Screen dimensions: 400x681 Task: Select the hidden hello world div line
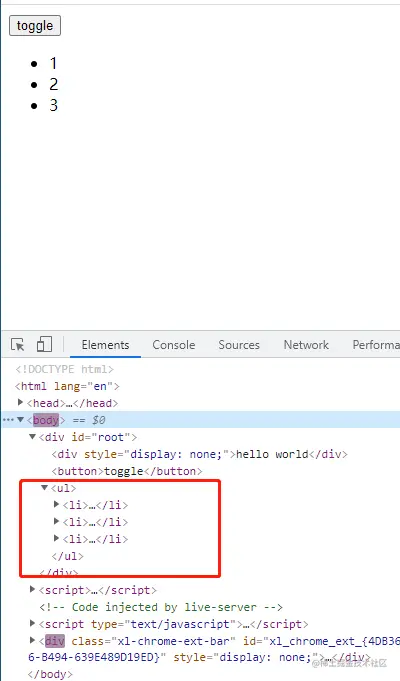199,454
